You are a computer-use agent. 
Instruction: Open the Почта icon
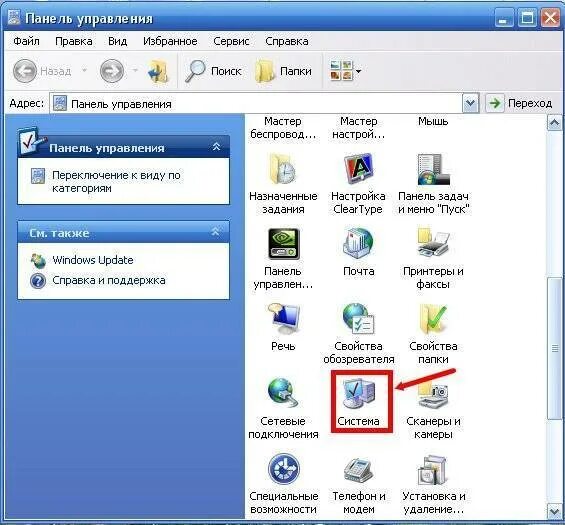358,244
